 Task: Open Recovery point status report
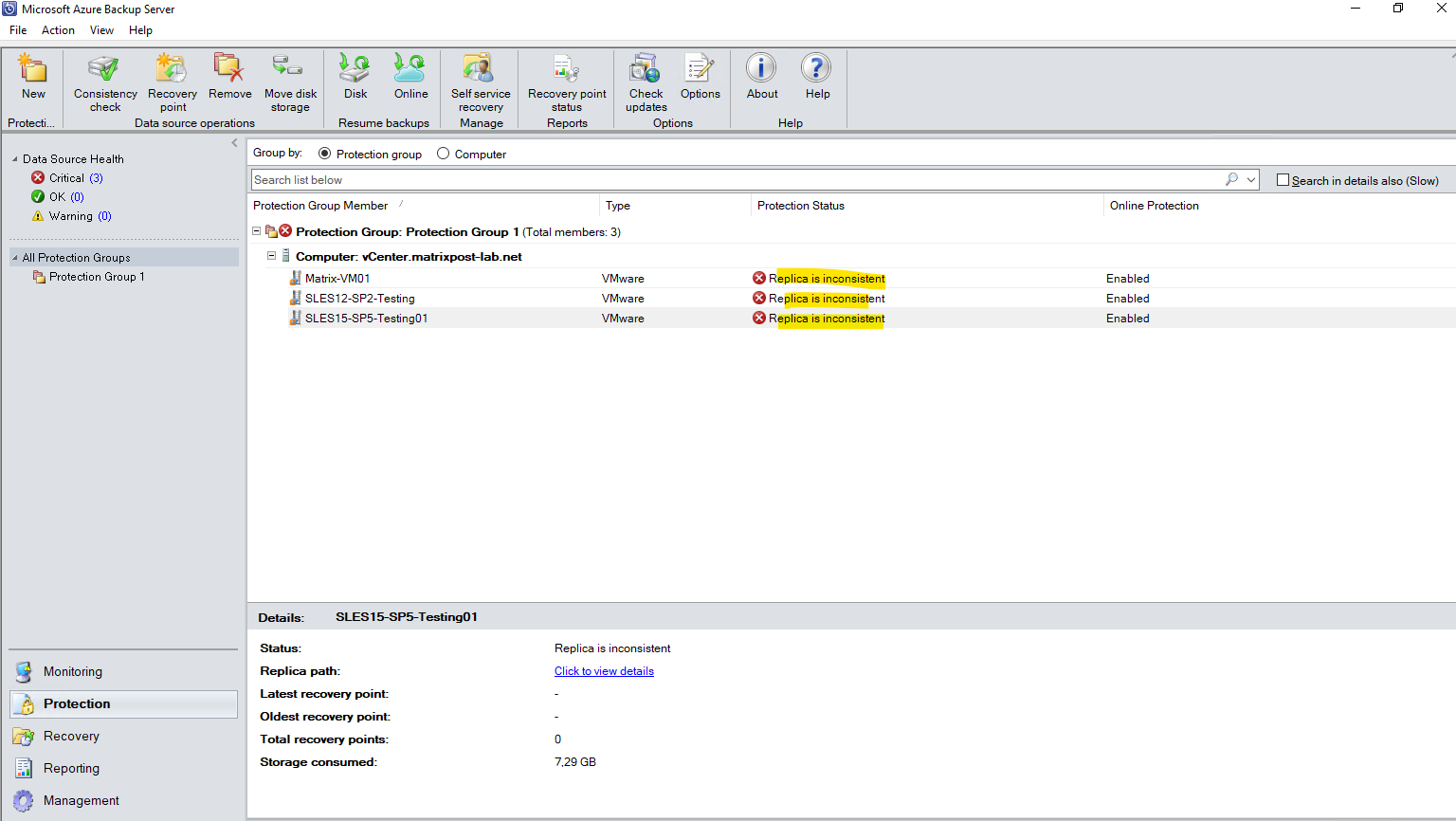566,68
